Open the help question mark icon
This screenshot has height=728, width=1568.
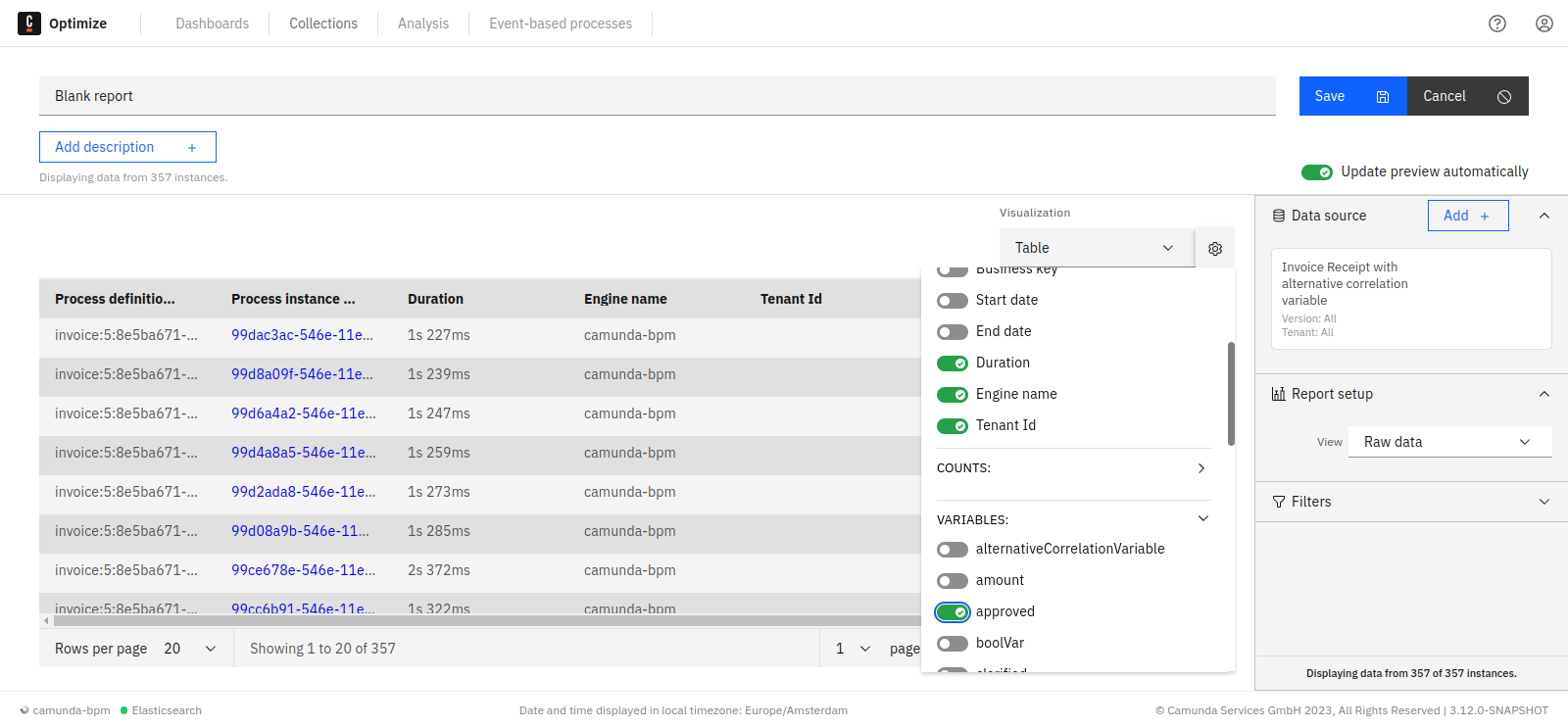tap(1496, 24)
